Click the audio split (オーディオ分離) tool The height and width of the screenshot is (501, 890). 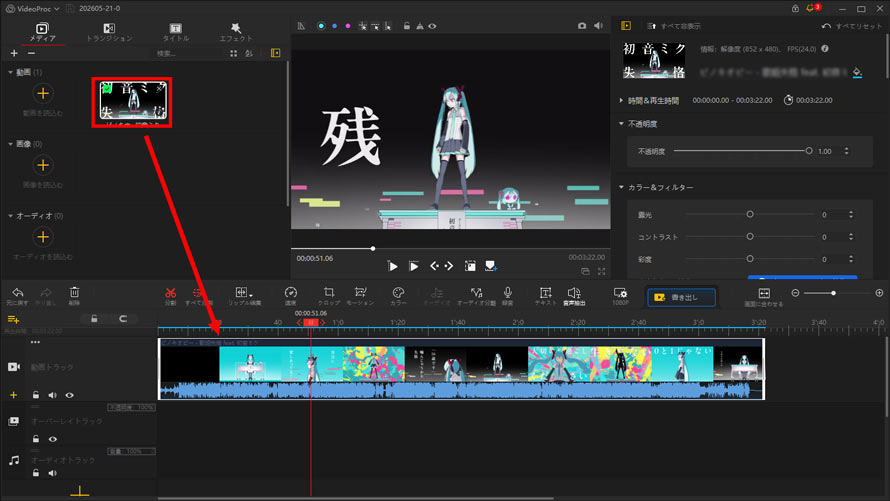point(476,296)
